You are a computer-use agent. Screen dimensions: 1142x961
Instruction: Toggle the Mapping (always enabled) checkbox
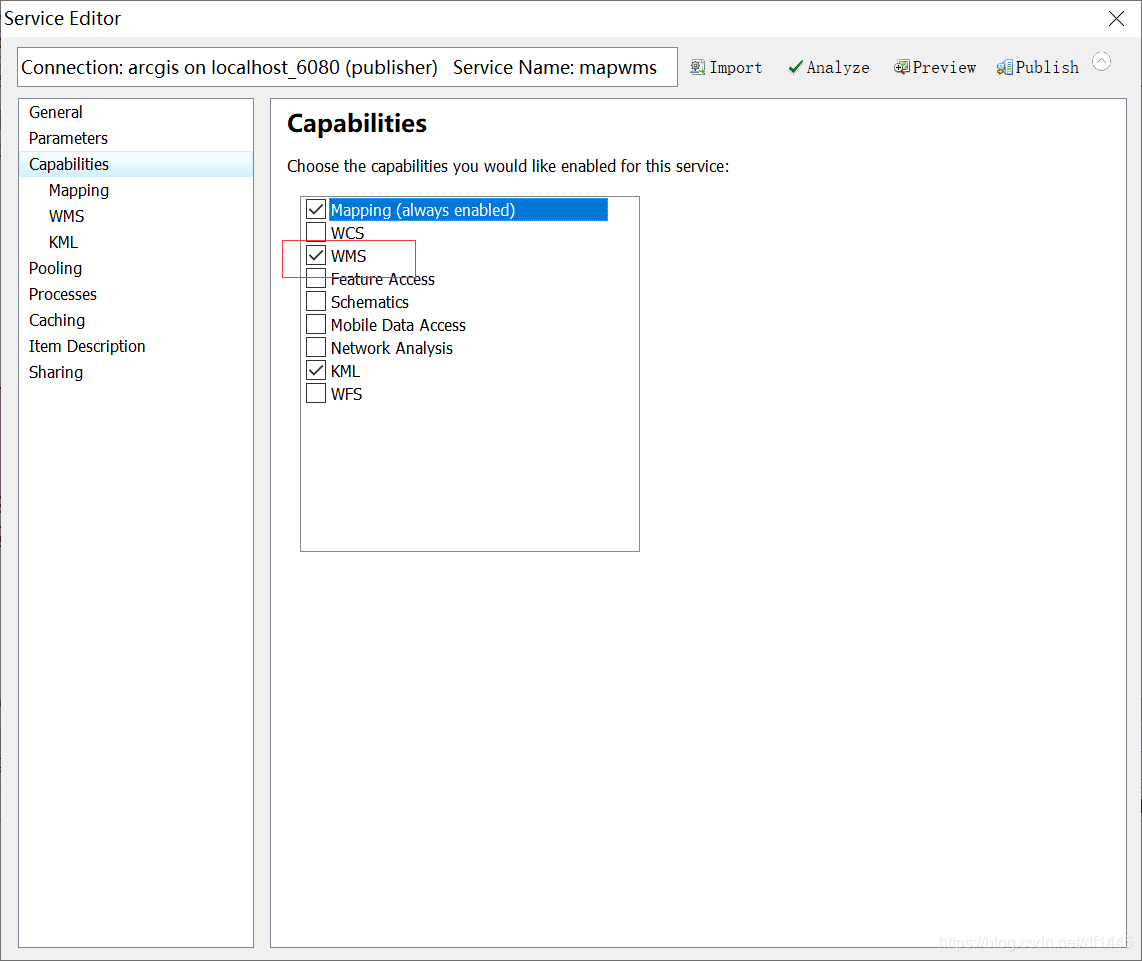315,210
